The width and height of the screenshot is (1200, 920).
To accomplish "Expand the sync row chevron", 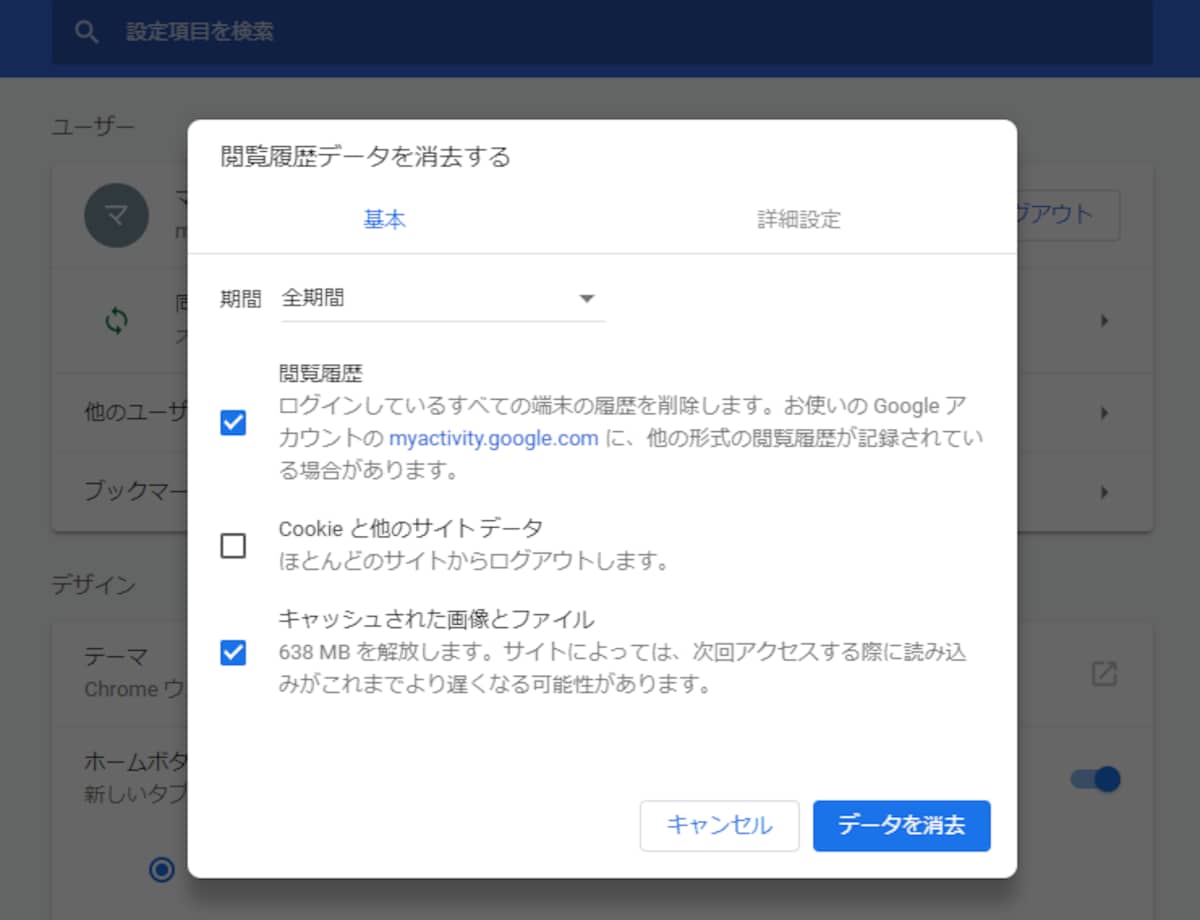I will 1105,321.
